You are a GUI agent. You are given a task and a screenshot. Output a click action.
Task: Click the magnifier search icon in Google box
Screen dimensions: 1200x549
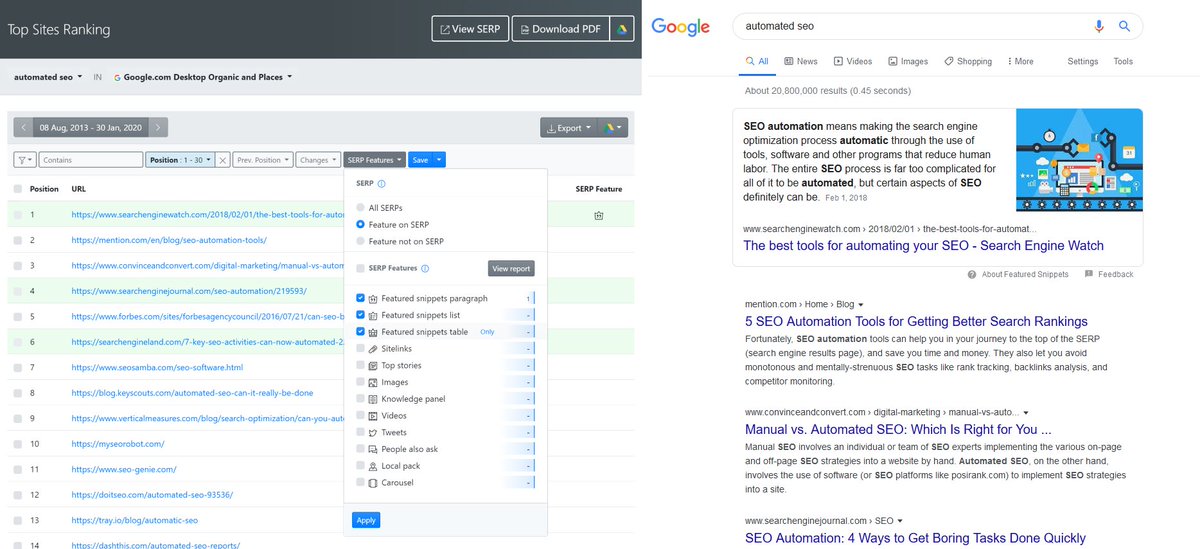tap(1124, 27)
